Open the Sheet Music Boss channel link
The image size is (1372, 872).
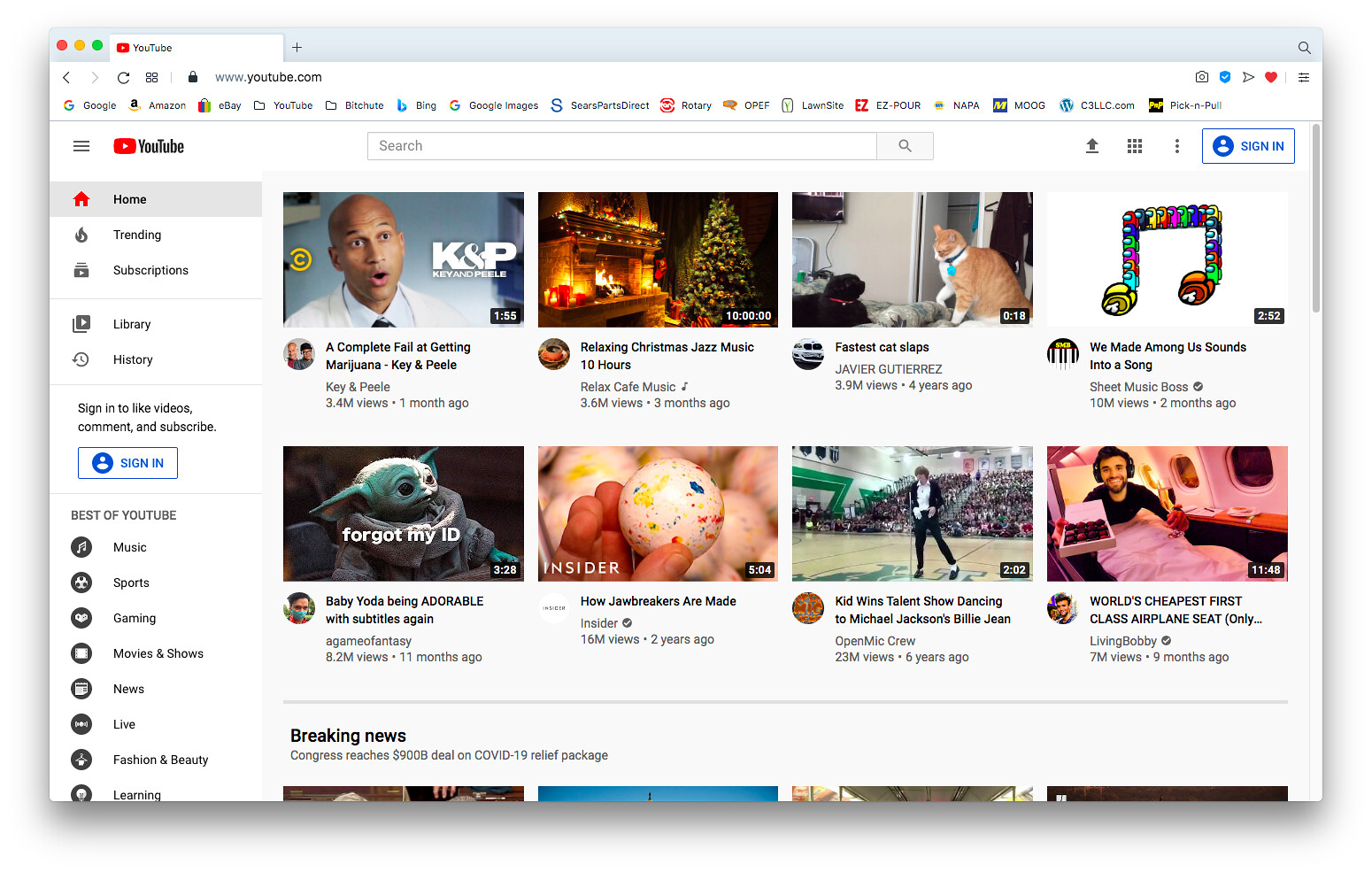(x=1138, y=387)
